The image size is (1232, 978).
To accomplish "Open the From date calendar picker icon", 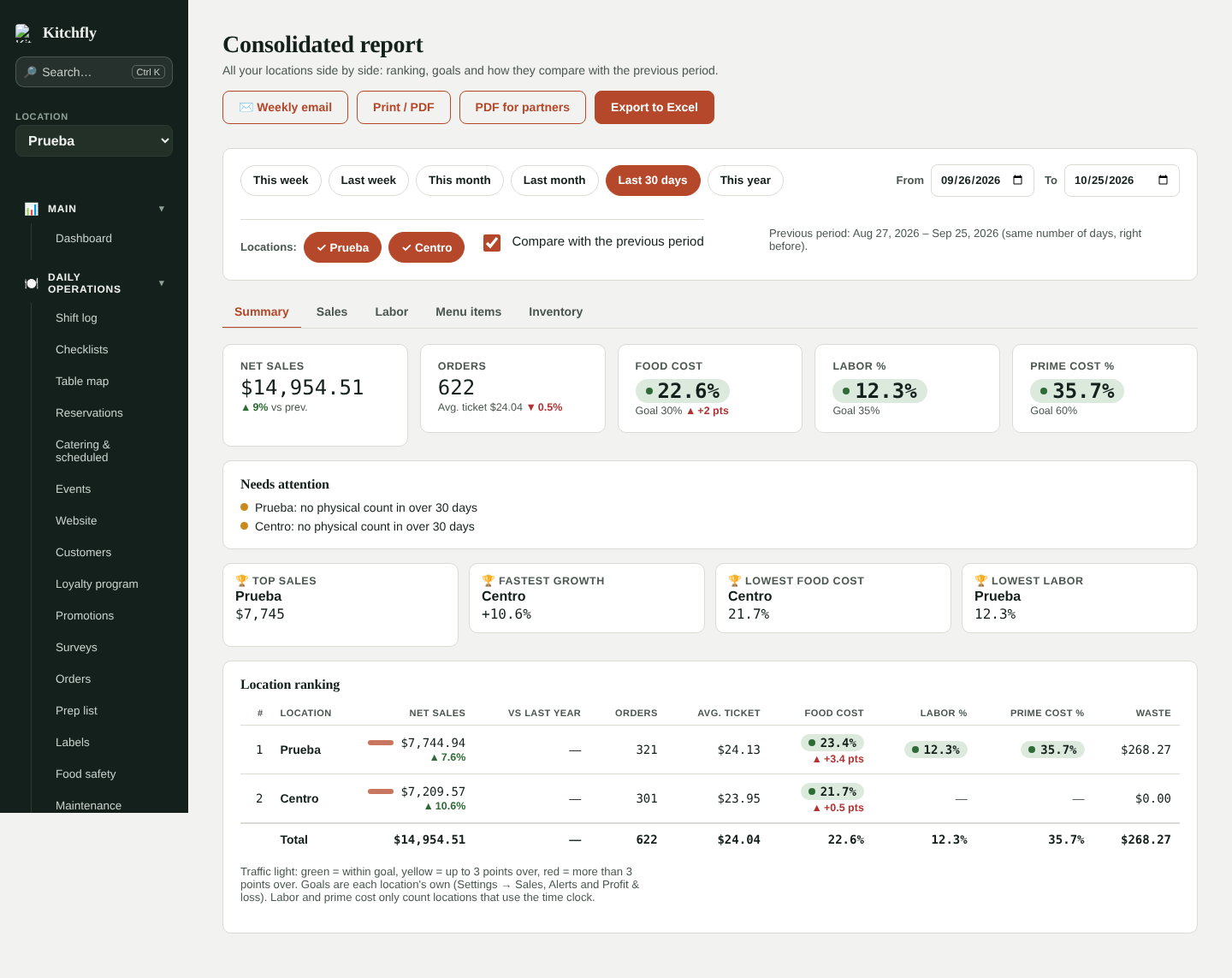I will click(1017, 180).
